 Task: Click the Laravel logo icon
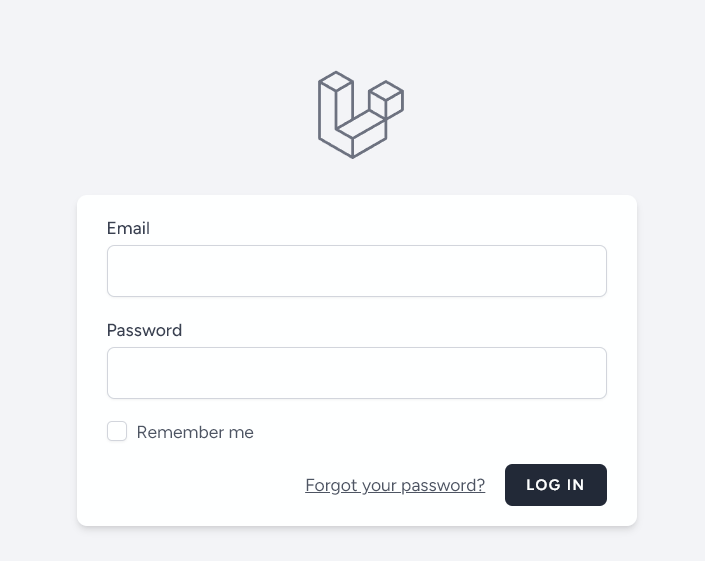(361, 115)
